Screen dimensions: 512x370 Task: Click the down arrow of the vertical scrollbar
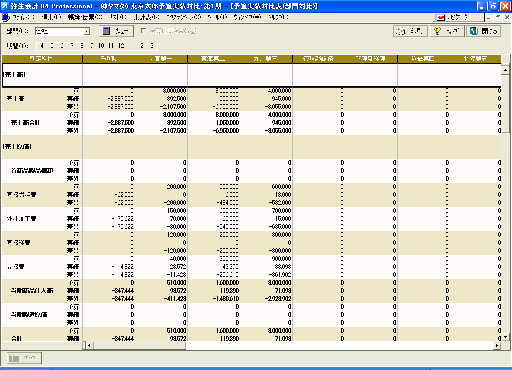pyautogui.click(x=505, y=337)
